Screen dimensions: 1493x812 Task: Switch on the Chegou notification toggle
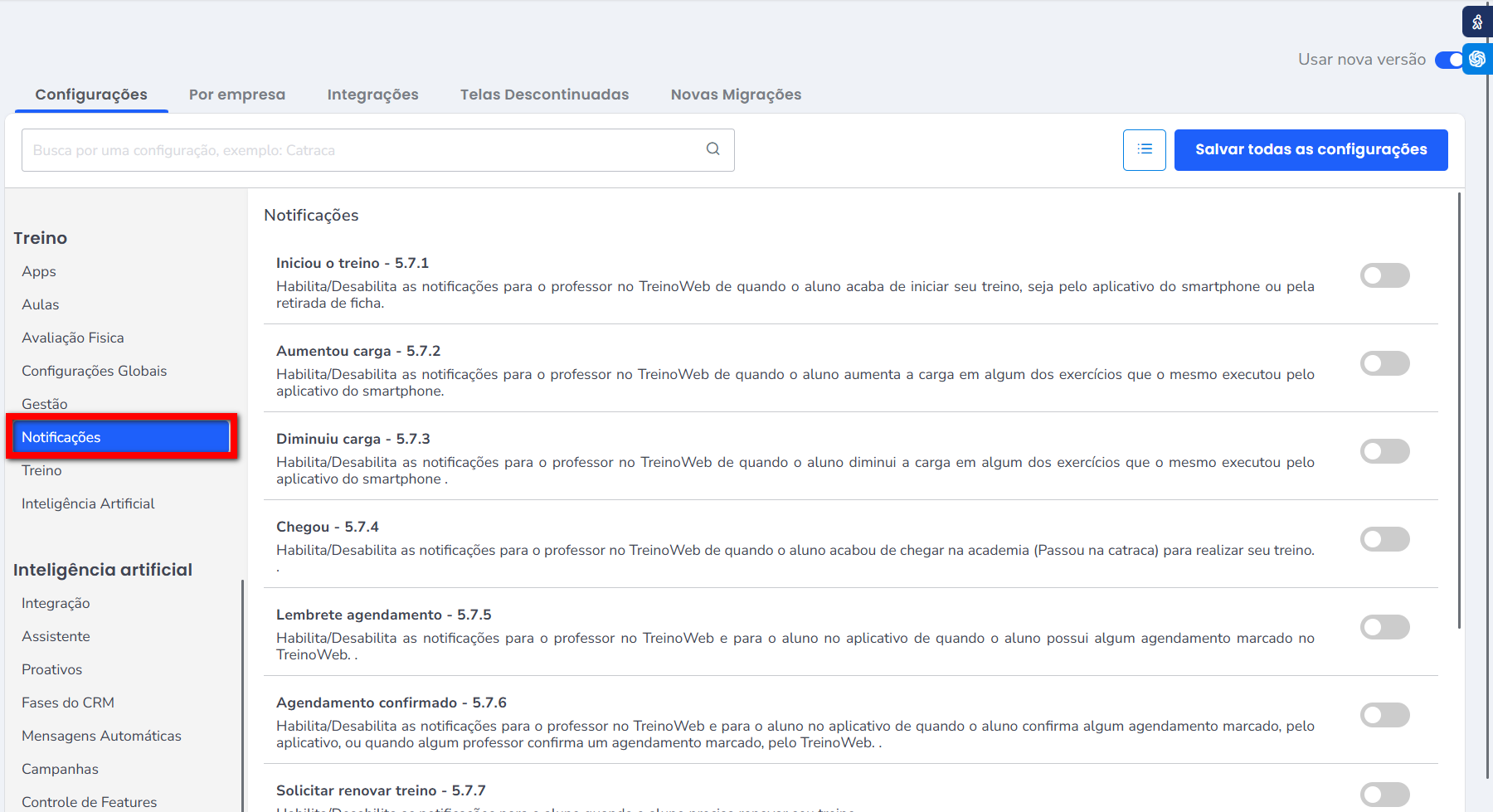coord(1384,539)
